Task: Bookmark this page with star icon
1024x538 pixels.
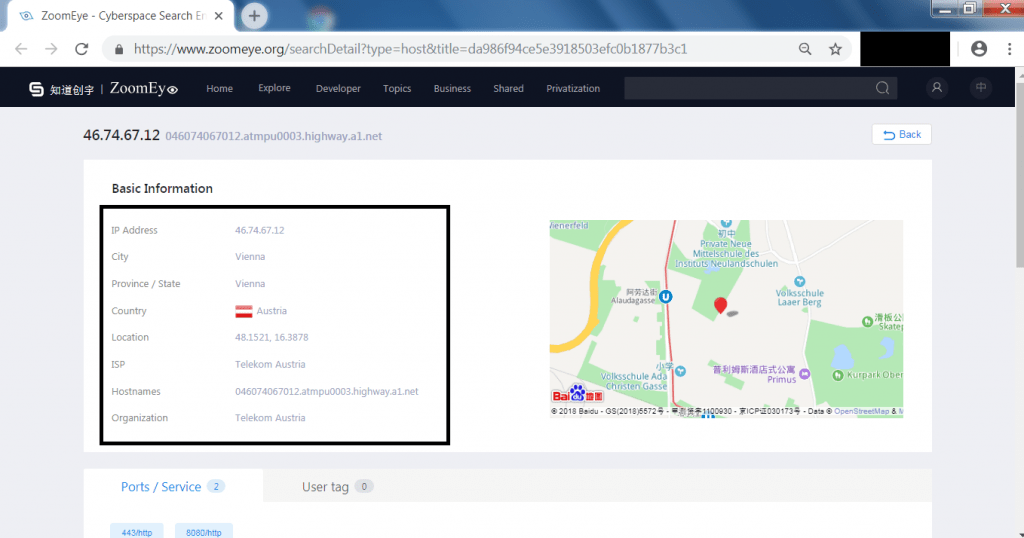Action: click(x=835, y=49)
